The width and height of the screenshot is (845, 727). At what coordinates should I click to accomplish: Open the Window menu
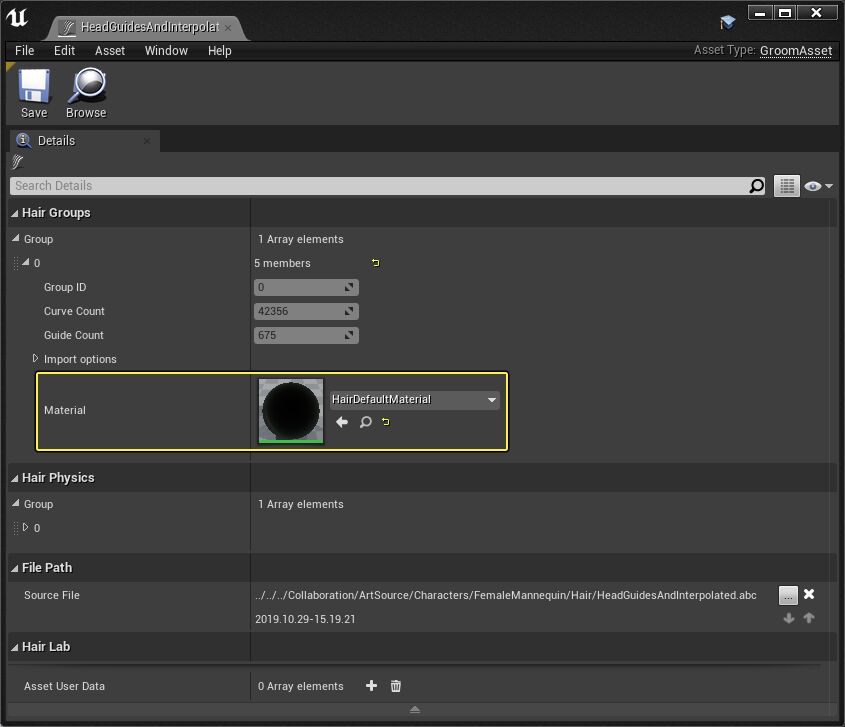point(166,51)
